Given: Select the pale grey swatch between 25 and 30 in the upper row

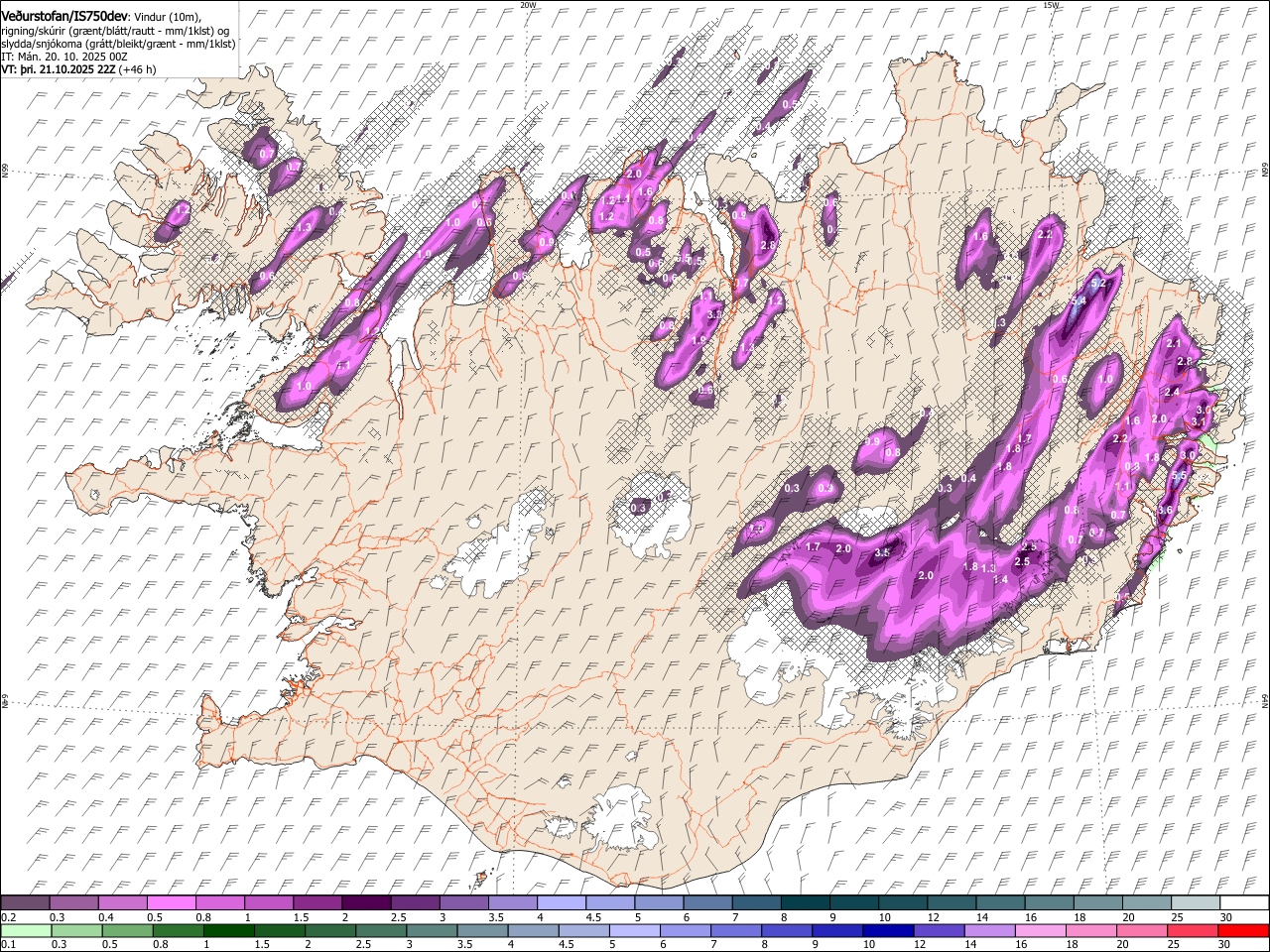Looking at the screenshot, I should coord(1197,902).
